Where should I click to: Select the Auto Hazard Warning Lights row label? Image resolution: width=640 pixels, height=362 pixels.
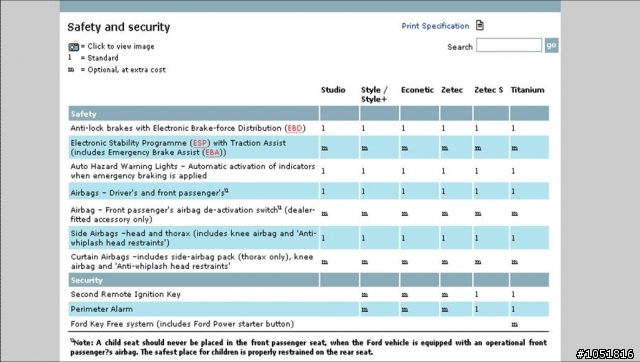point(193,171)
